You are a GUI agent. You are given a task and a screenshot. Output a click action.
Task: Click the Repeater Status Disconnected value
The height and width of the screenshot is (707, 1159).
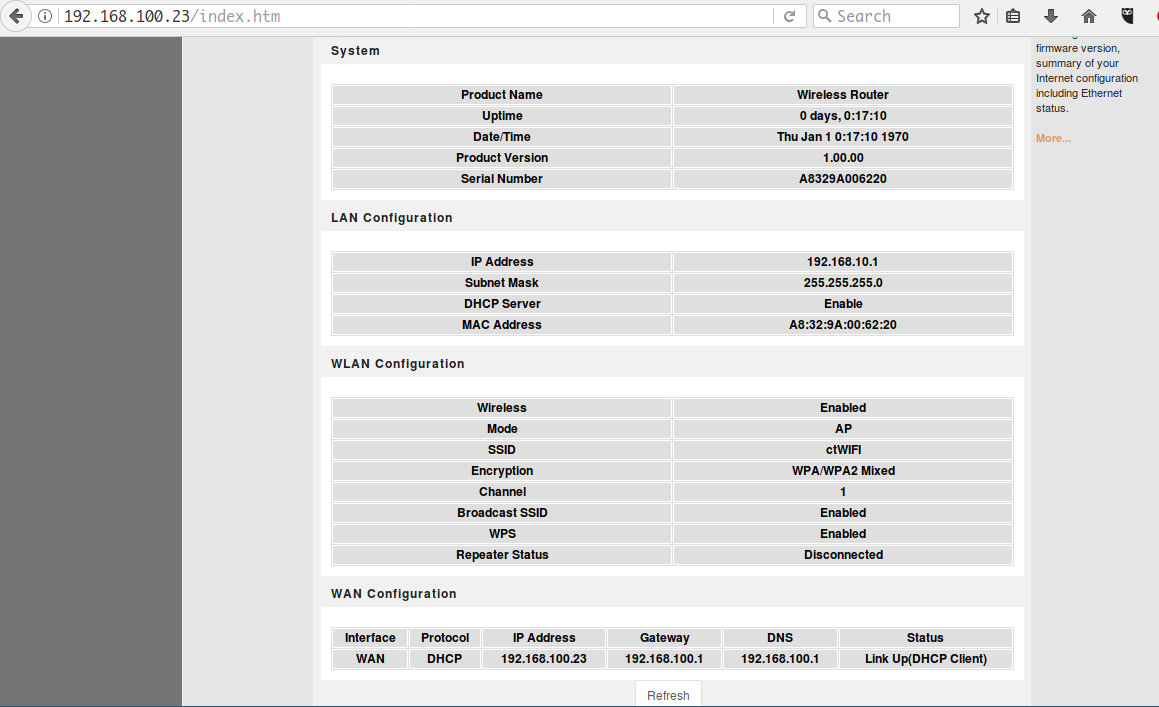tap(842, 555)
